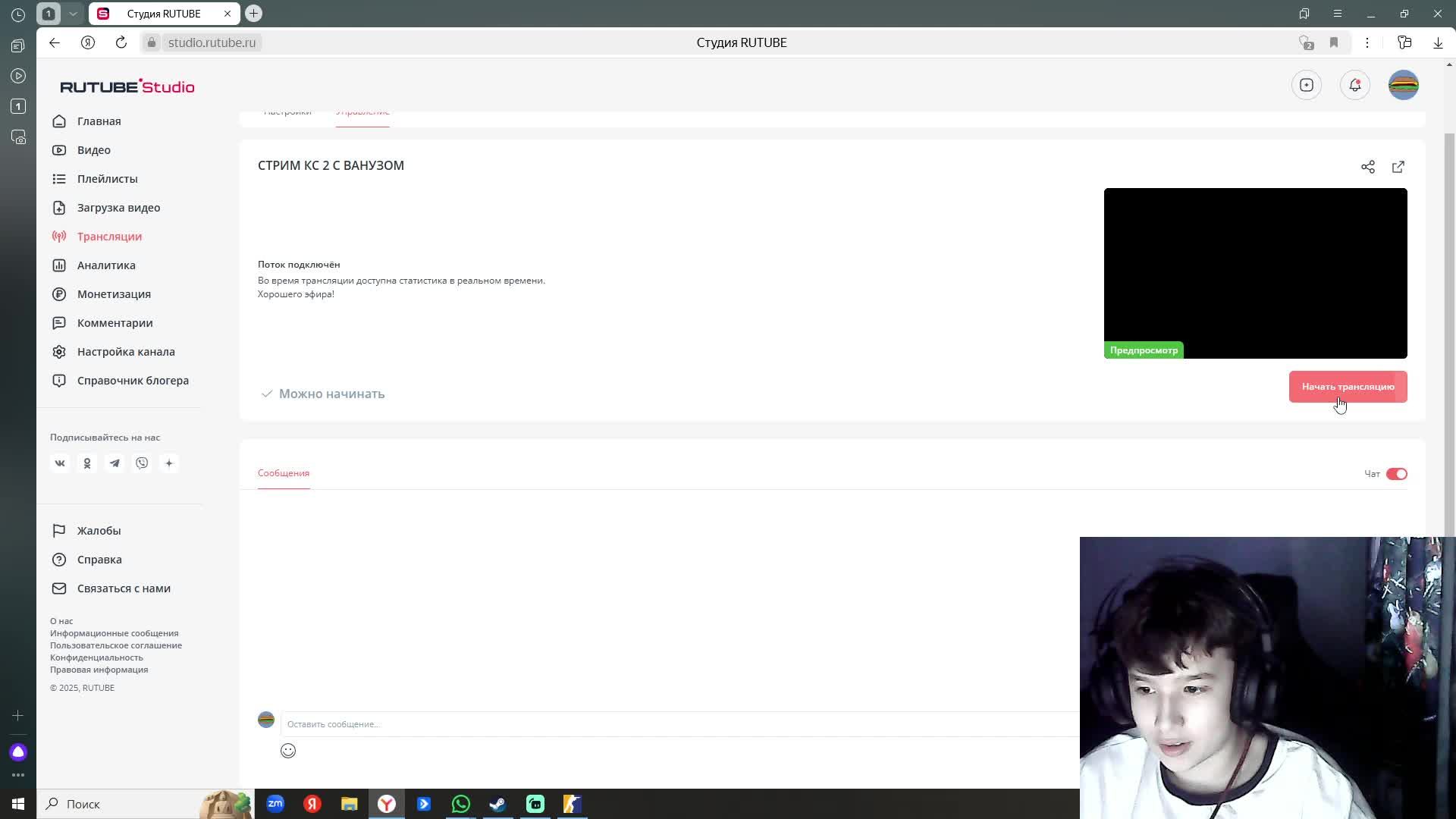1456x819 pixels.
Task: Open Правовая информация link
Action: [x=99, y=670]
